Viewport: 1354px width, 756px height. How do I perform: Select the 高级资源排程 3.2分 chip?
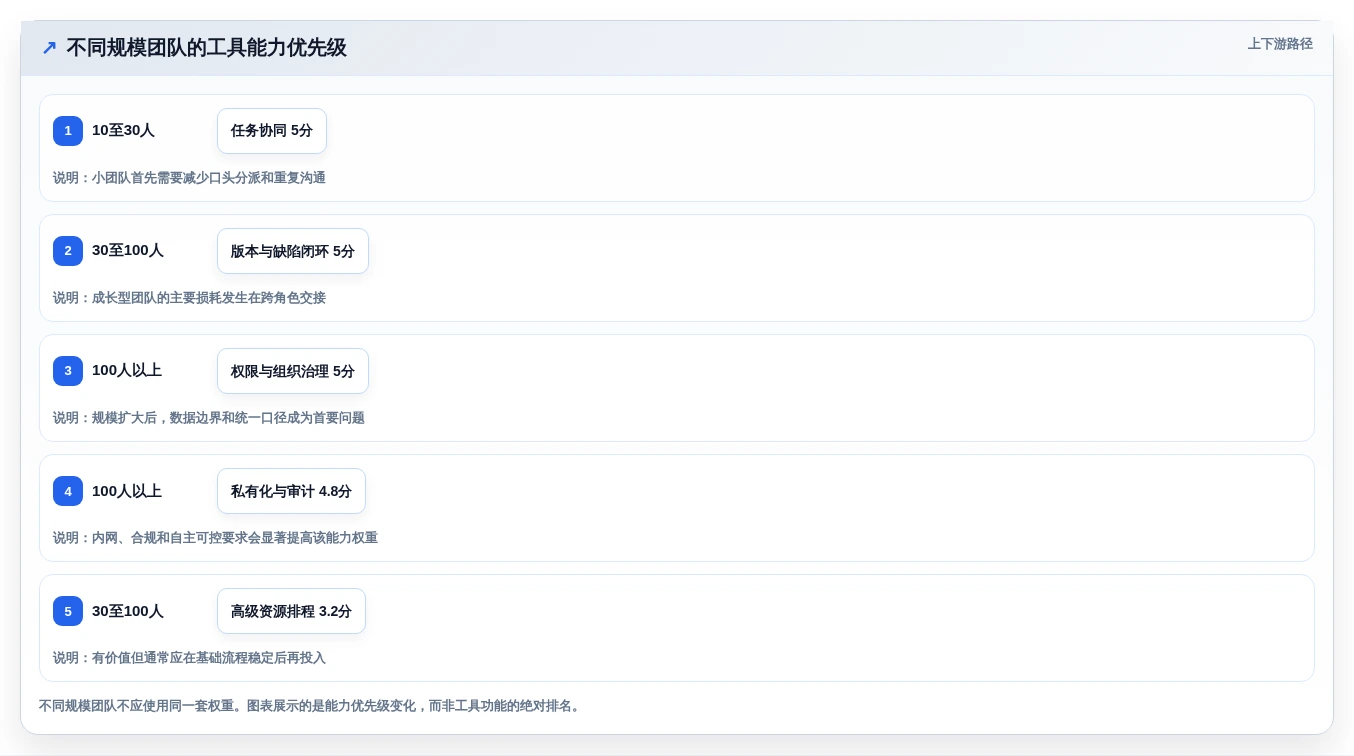pos(291,611)
